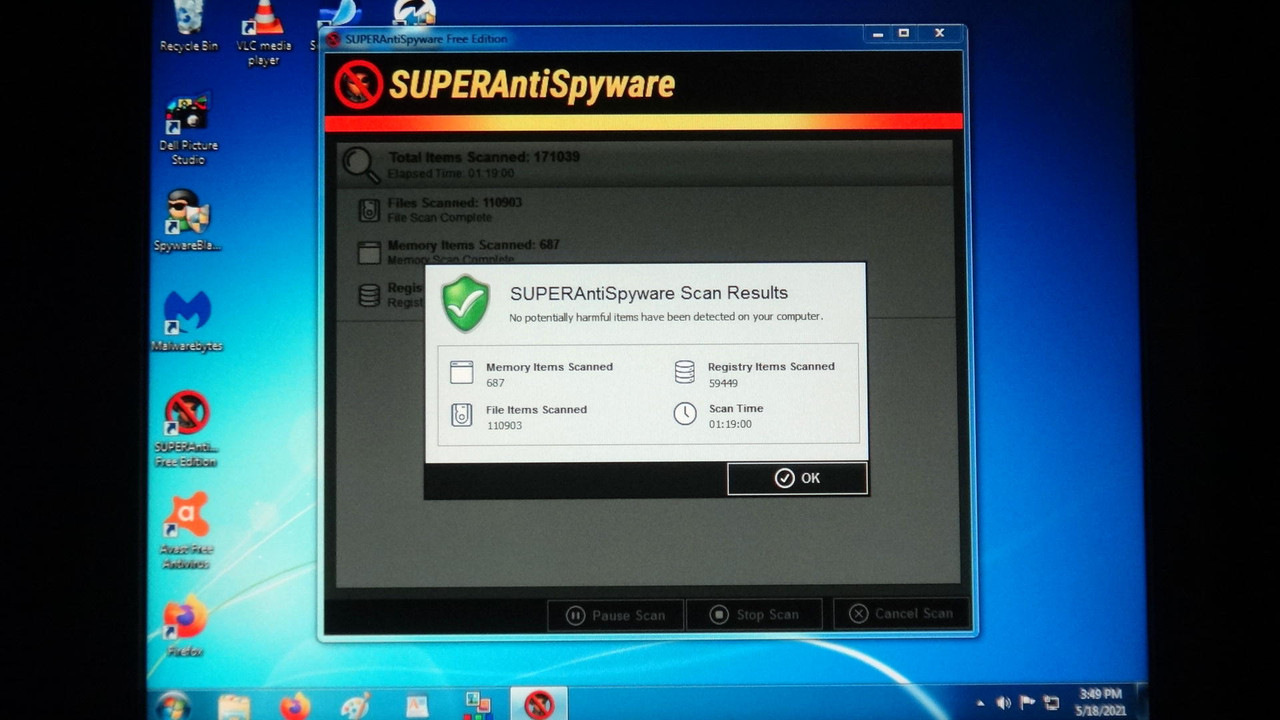Image resolution: width=1280 pixels, height=720 pixels.
Task: Click 'Total Items Scanned: 171039' text
Action: pos(484,157)
